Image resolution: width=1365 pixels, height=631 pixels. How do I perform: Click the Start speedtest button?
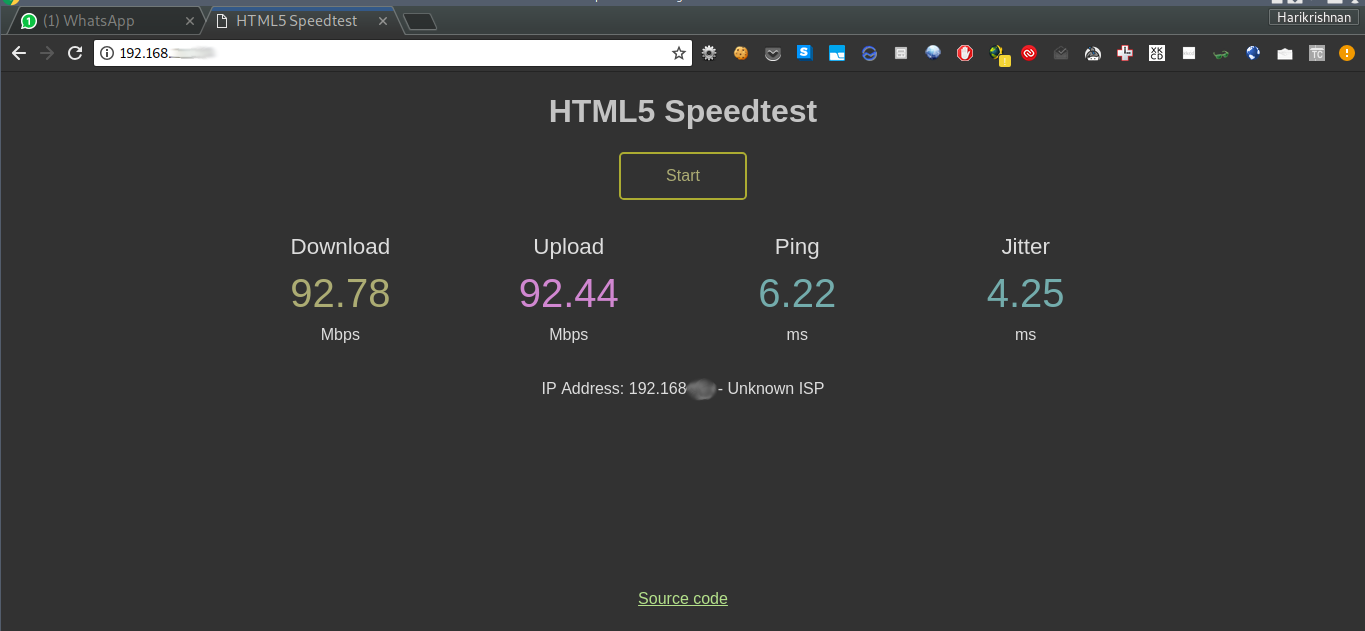[682, 176]
